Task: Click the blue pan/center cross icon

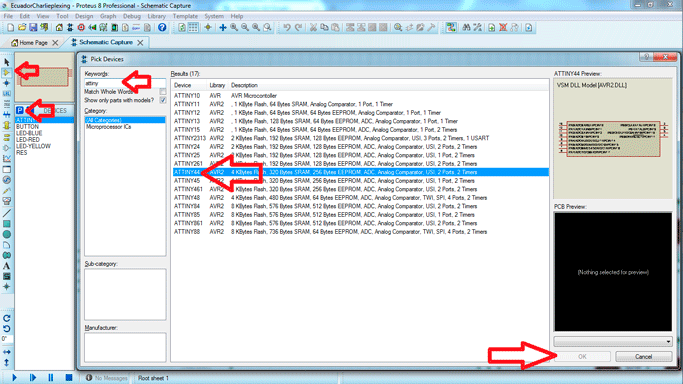Action: tap(223, 27)
